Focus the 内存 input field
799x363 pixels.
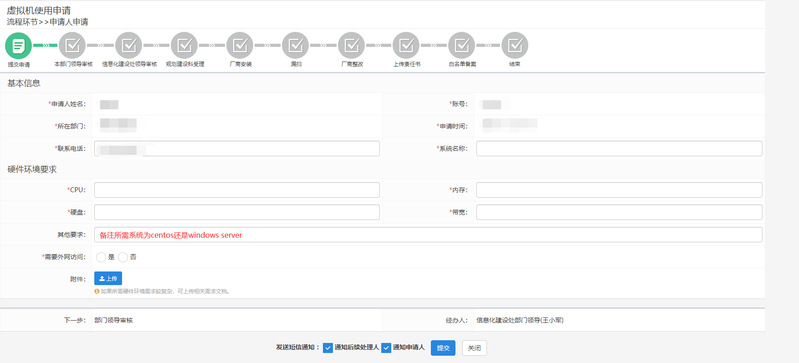619,190
